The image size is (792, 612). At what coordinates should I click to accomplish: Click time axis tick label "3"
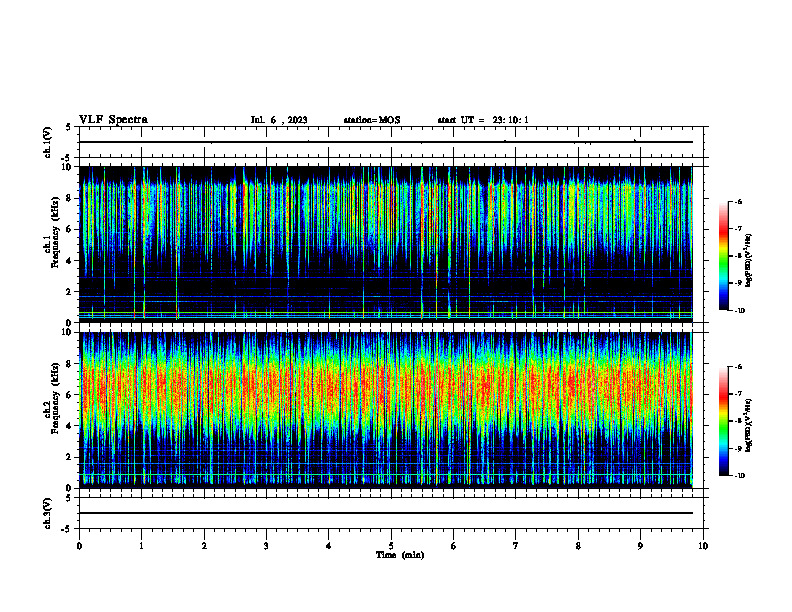pos(266,546)
